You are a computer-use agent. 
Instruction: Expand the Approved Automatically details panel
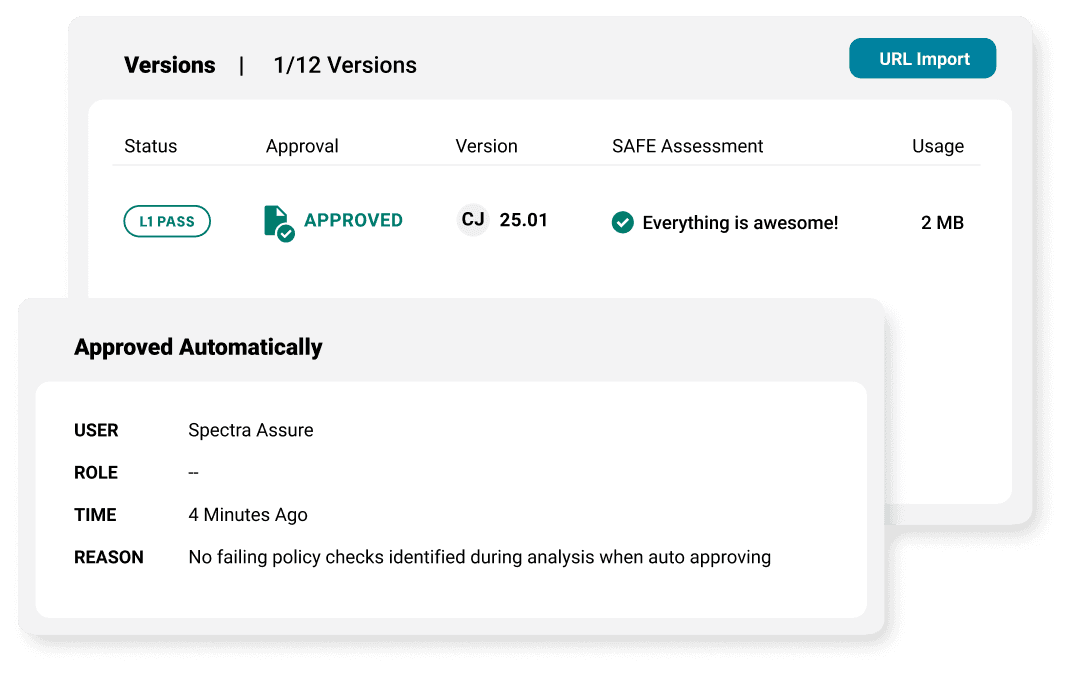click(x=197, y=347)
